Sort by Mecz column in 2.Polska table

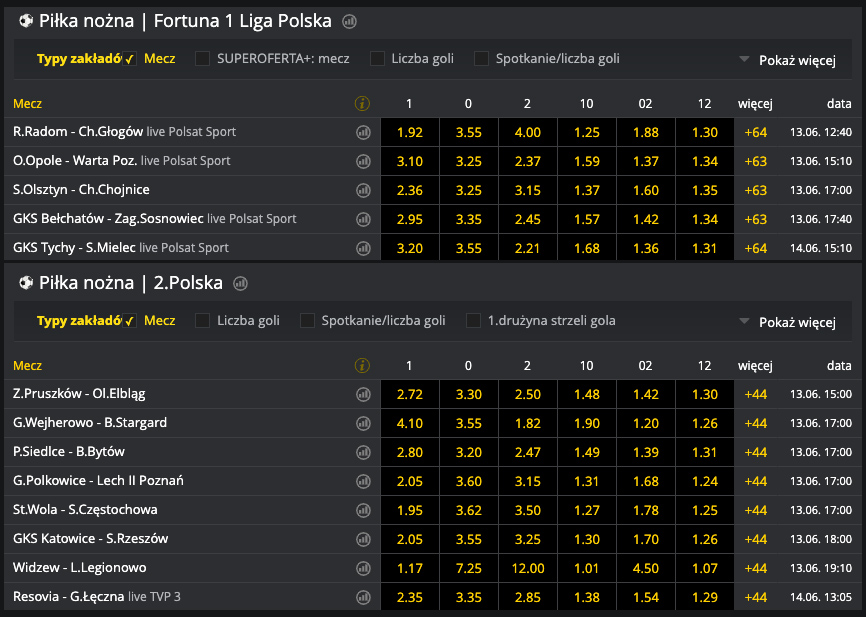click(27, 366)
